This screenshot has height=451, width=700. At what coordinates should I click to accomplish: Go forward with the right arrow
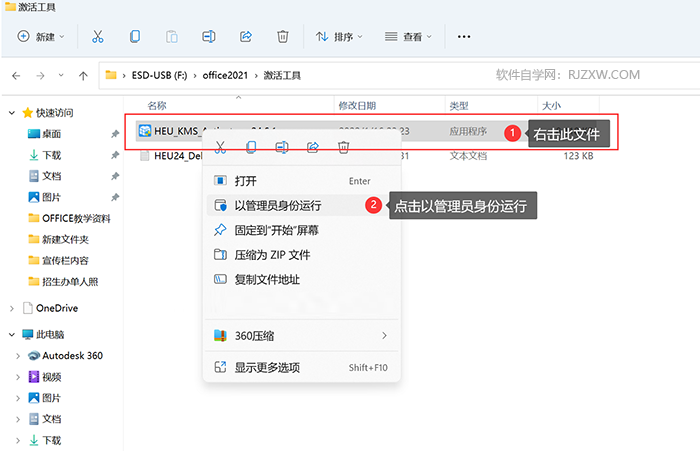(40, 75)
